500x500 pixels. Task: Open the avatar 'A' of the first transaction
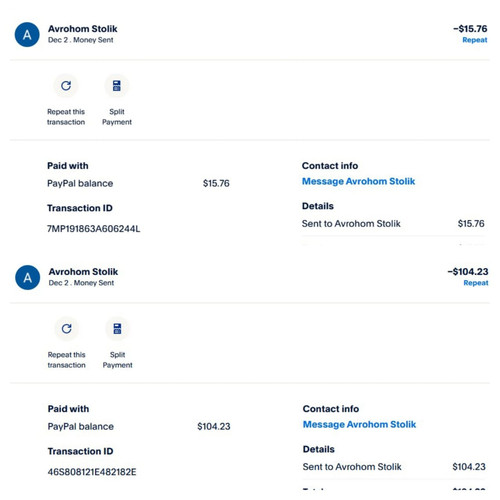27,35
